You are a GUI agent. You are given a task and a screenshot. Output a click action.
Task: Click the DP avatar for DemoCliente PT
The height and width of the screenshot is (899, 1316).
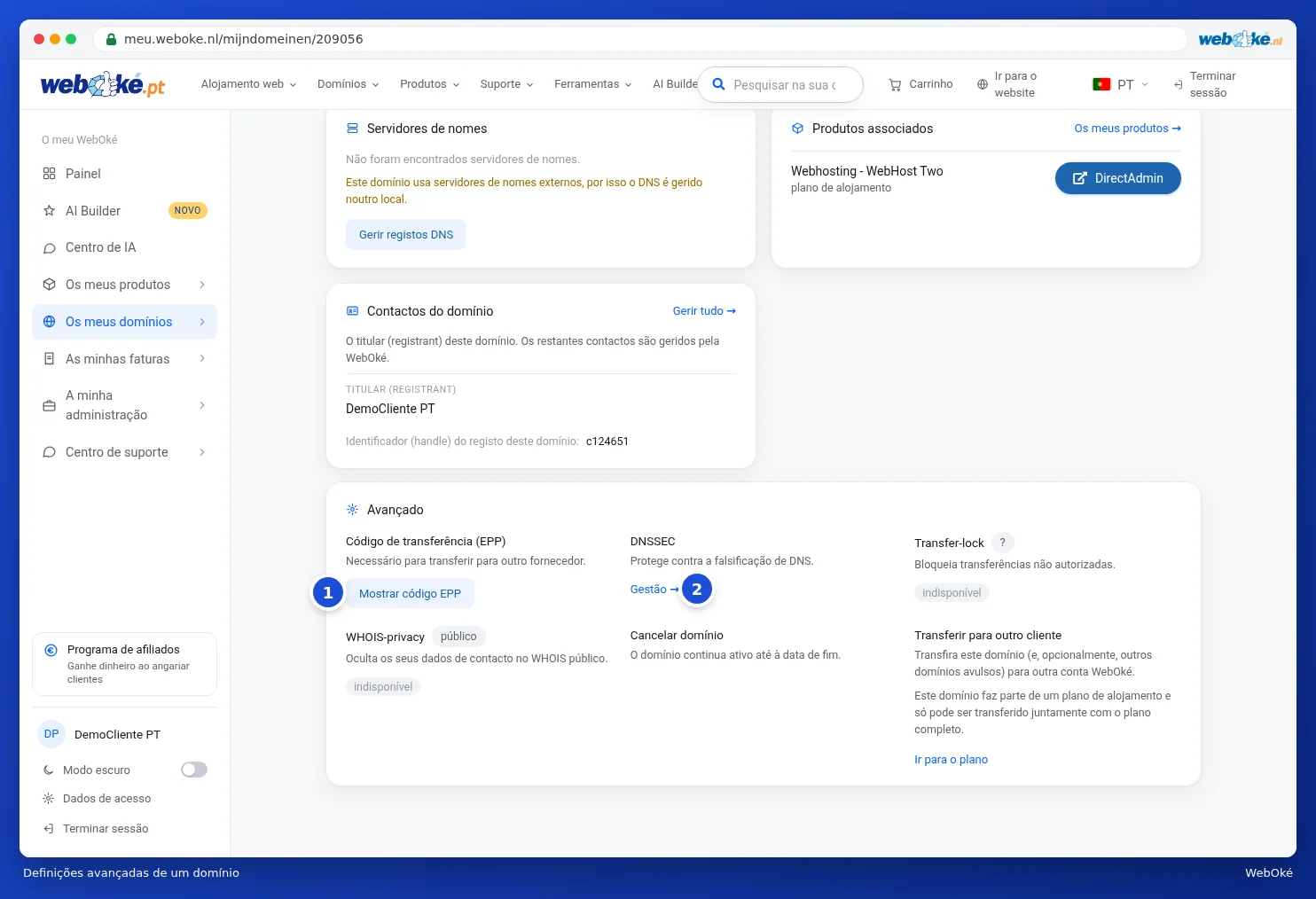click(x=51, y=734)
